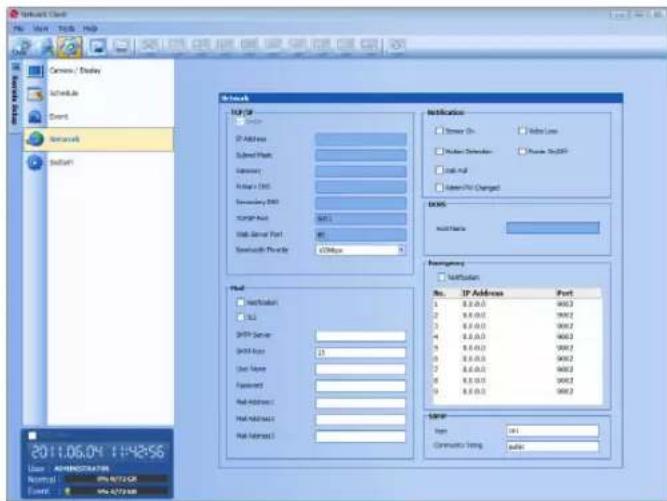Click the IP Address field under TCP/IP
The width and height of the screenshot is (667, 501).
point(360,139)
